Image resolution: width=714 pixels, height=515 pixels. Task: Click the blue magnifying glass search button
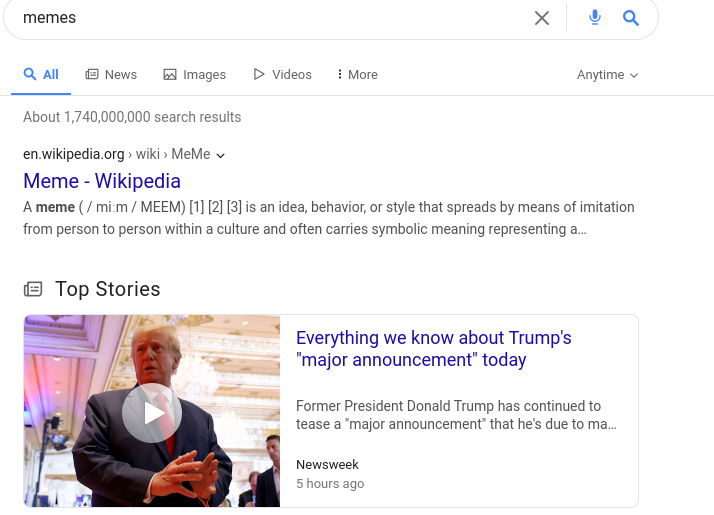[631, 18]
